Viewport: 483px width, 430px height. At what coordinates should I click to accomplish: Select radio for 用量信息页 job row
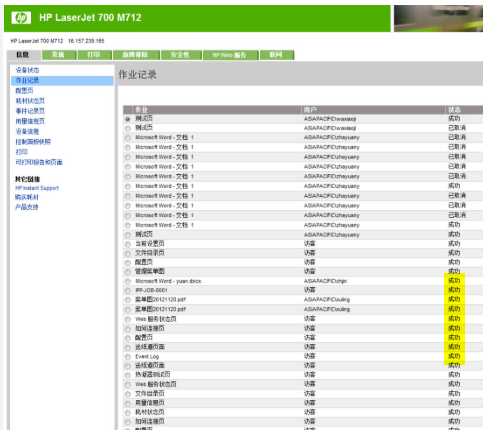coord(128,404)
